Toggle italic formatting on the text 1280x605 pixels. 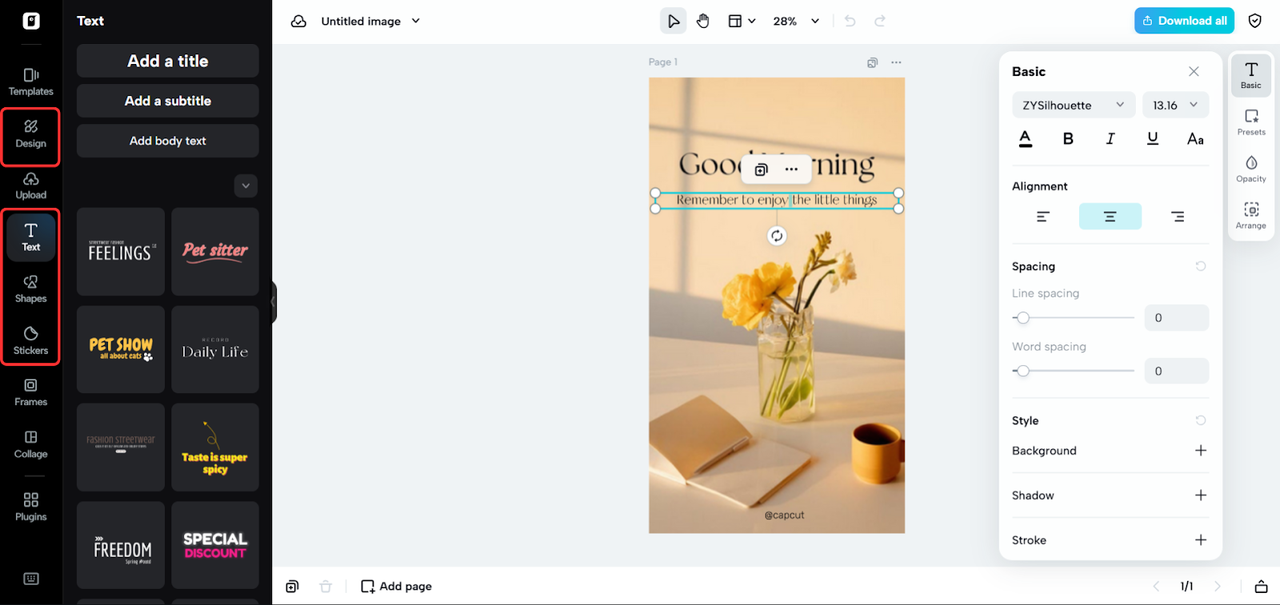[1110, 138]
